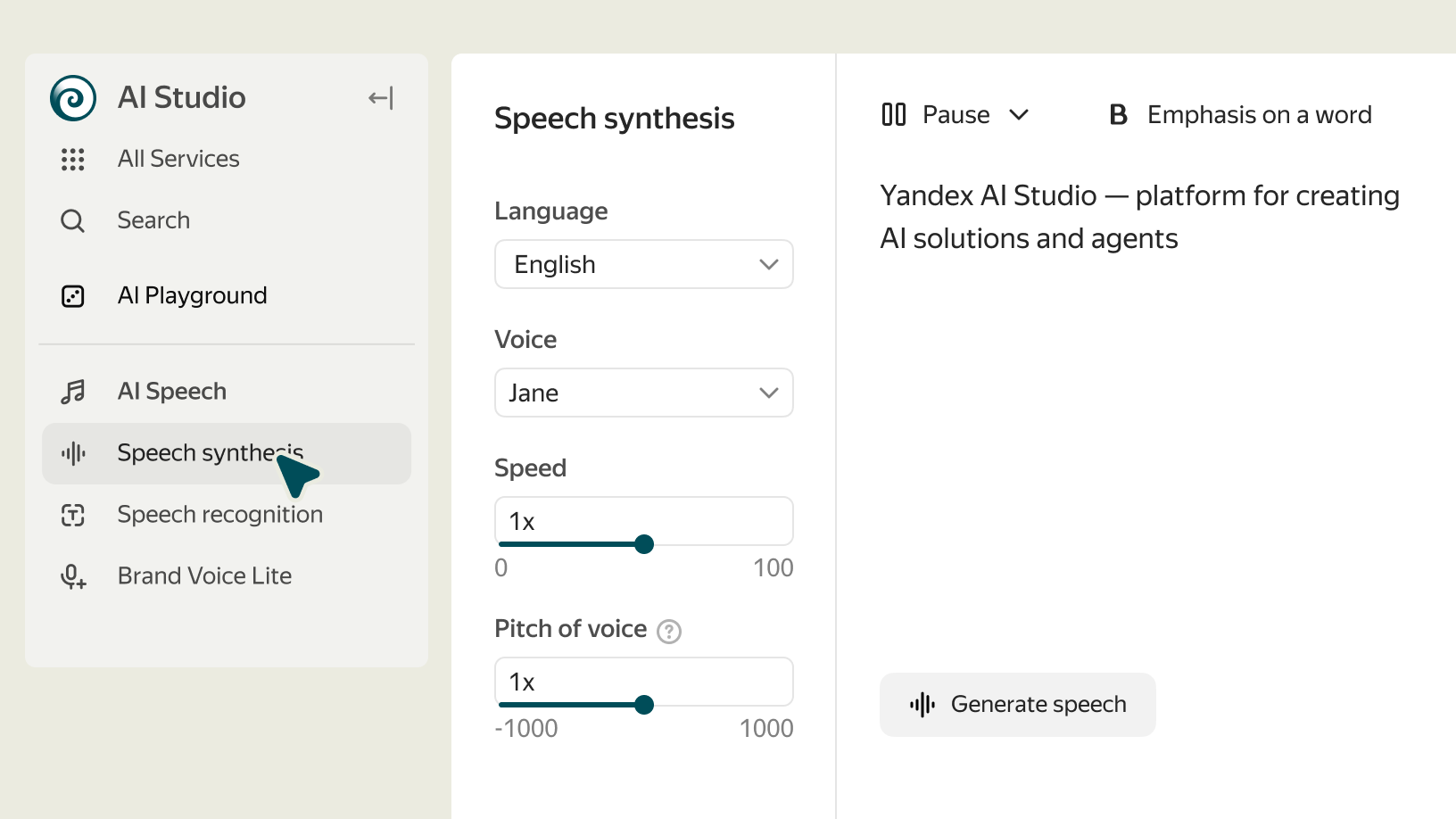Screen dimensions: 1456x819
Task: Open Brand Voice Lite menu item
Action: [x=204, y=576]
